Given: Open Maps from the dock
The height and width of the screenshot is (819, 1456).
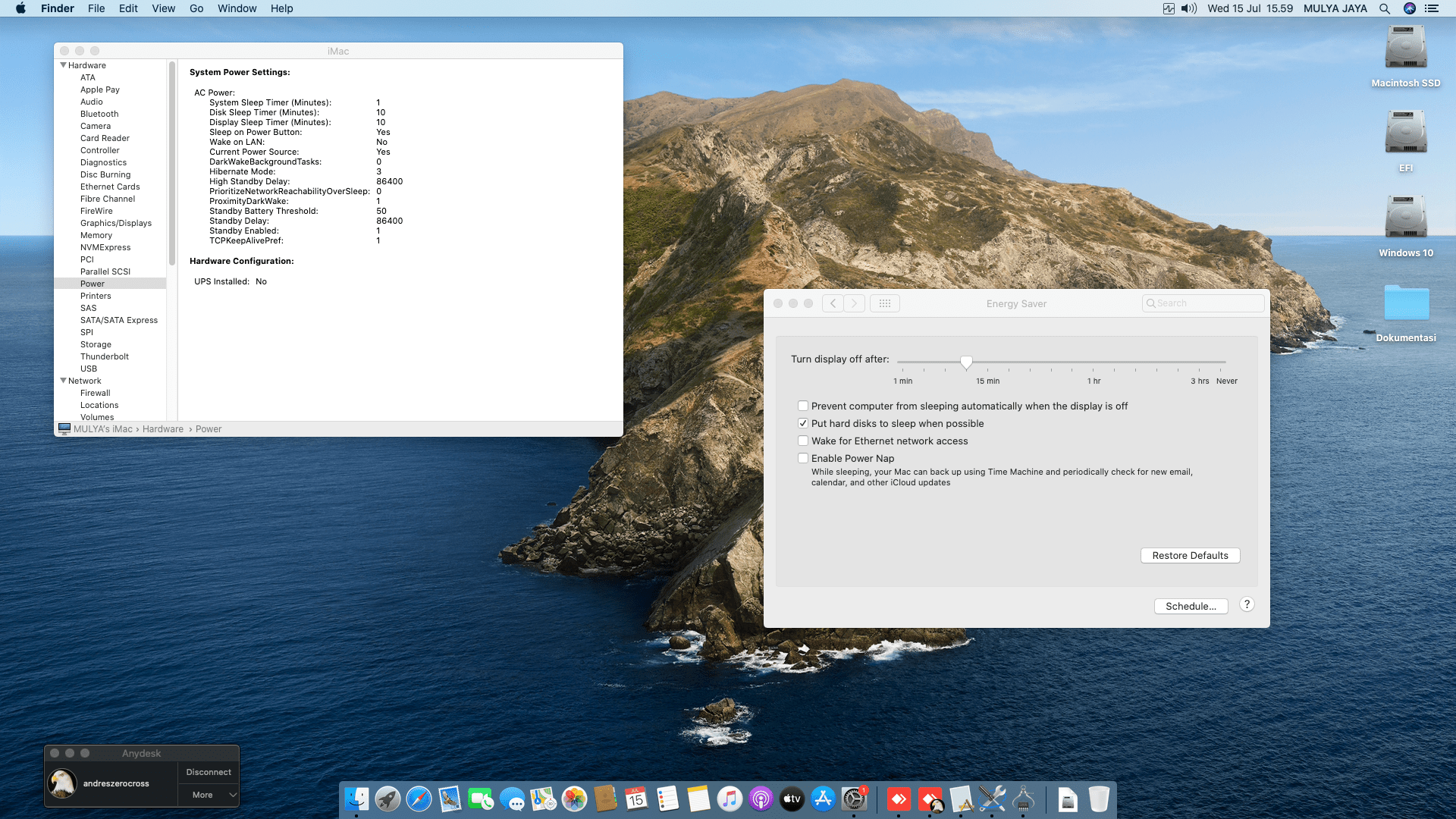Looking at the screenshot, I should (x=543, y=799).
